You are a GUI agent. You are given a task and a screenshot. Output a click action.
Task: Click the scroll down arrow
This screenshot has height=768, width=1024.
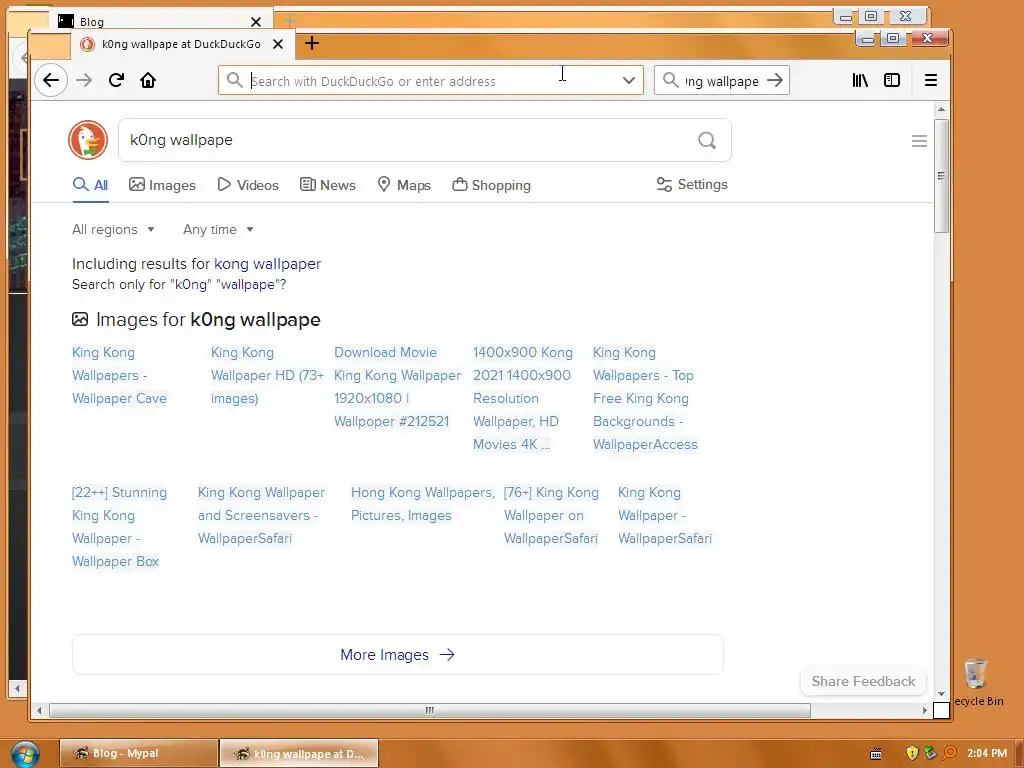click(941, 694)
